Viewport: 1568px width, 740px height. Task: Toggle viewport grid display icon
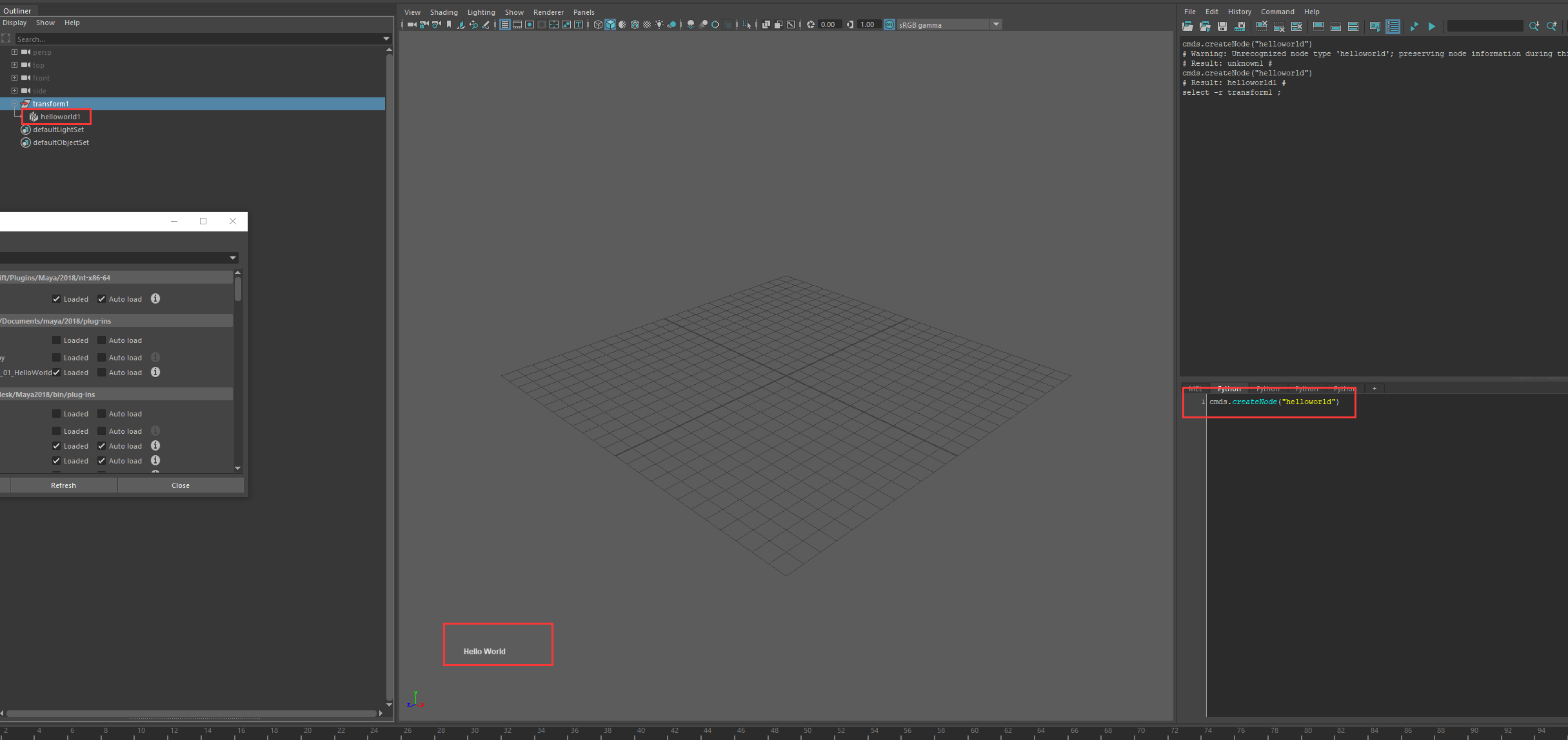coord(505,24)
